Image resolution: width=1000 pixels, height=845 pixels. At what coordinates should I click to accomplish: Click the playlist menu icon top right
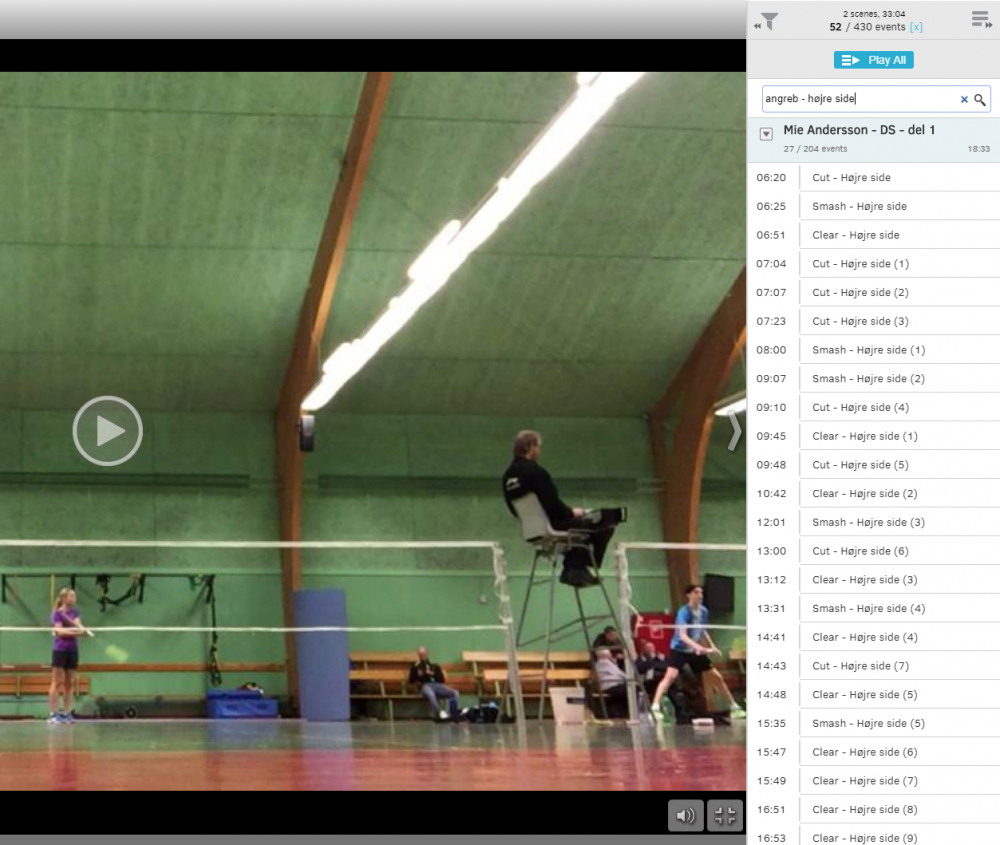click(x=980, y=20)
